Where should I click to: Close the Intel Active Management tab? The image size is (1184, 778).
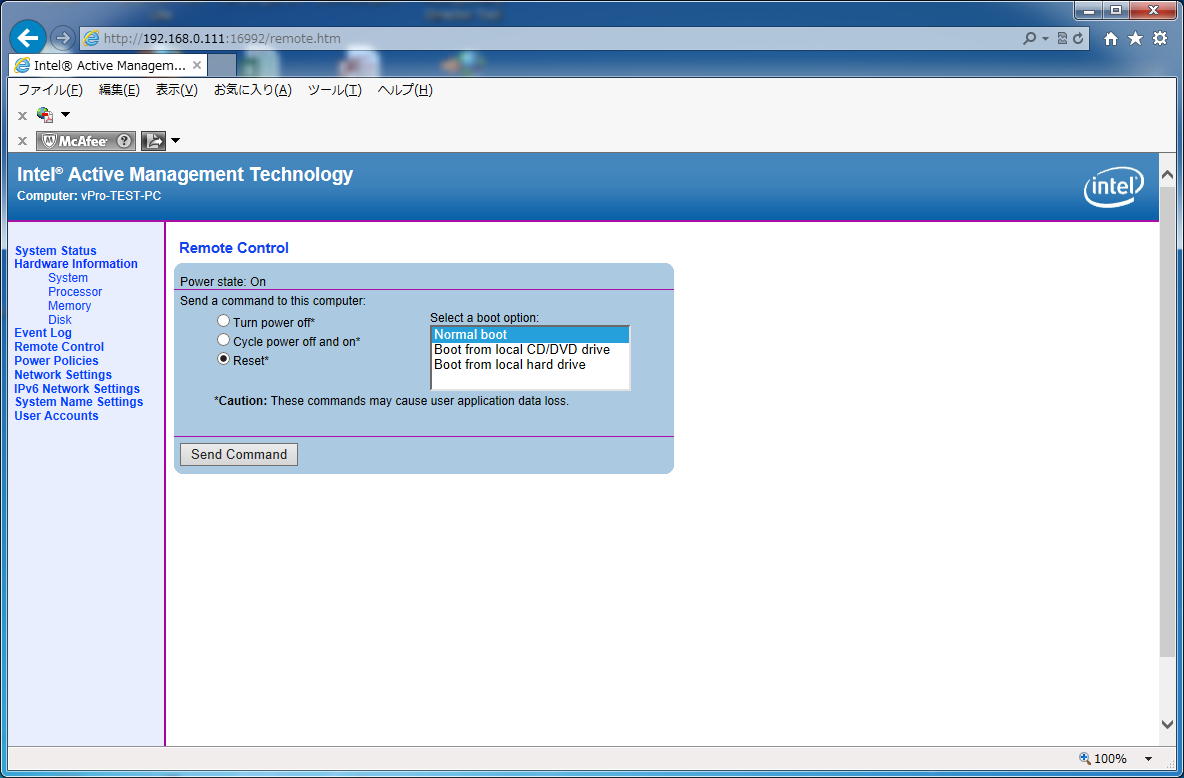[x=197, y=66]
